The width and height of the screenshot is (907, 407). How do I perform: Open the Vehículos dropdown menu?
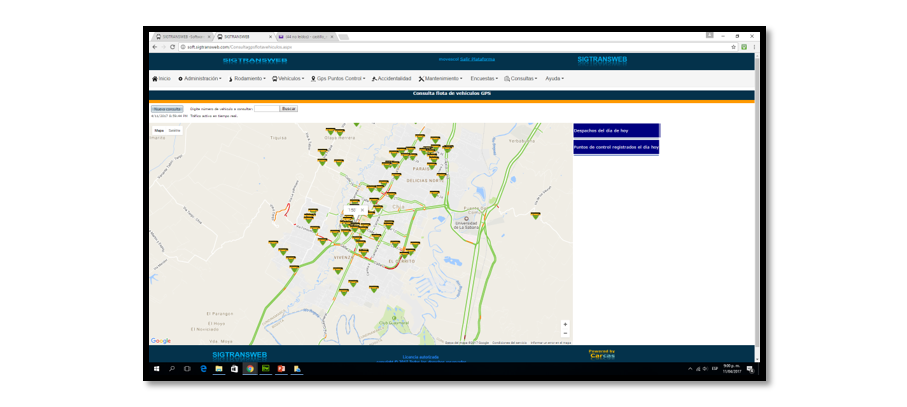pyautogui.click(x=288, y=79)
